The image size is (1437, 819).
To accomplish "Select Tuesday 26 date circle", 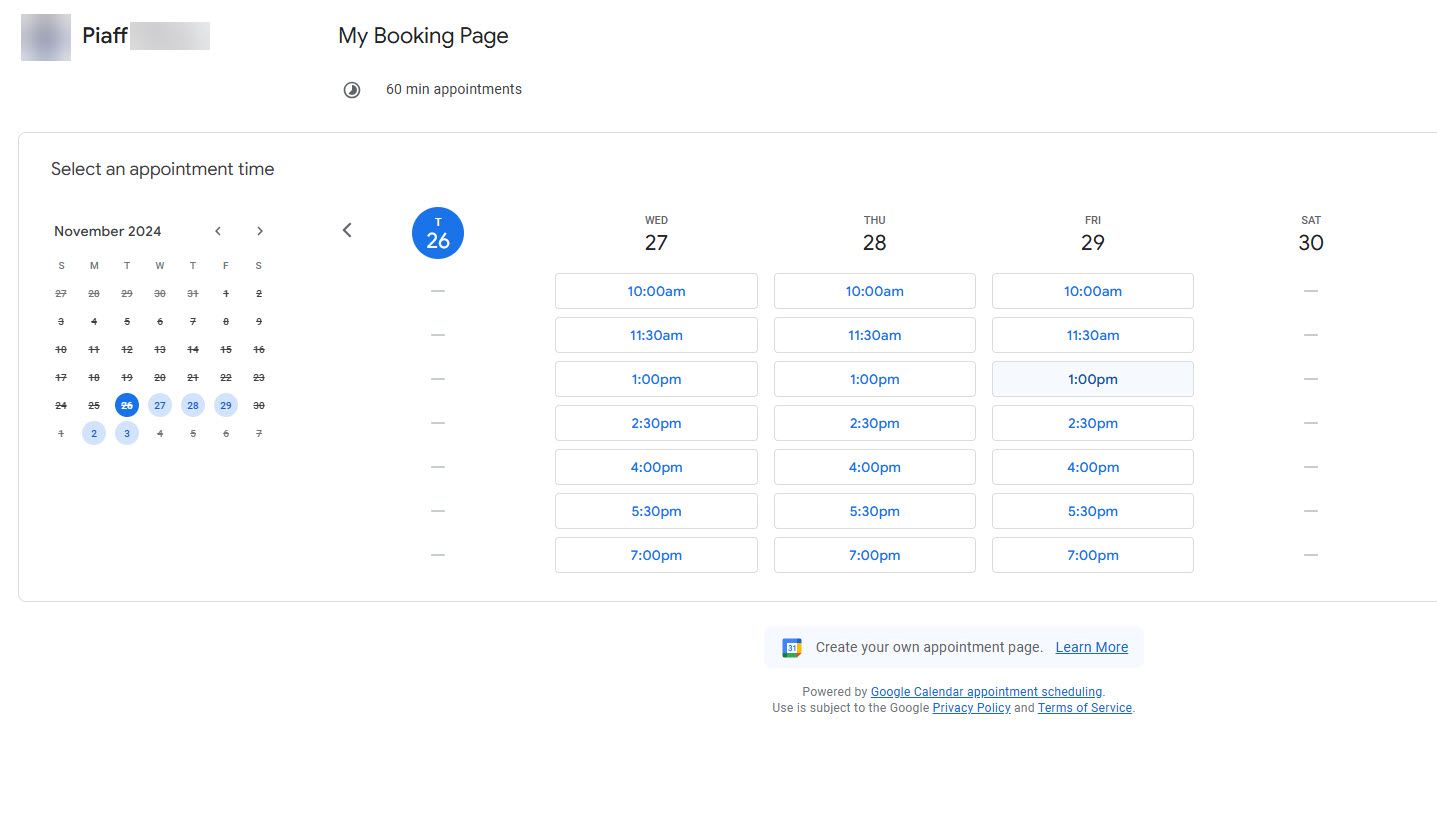I will click(437, 232).
